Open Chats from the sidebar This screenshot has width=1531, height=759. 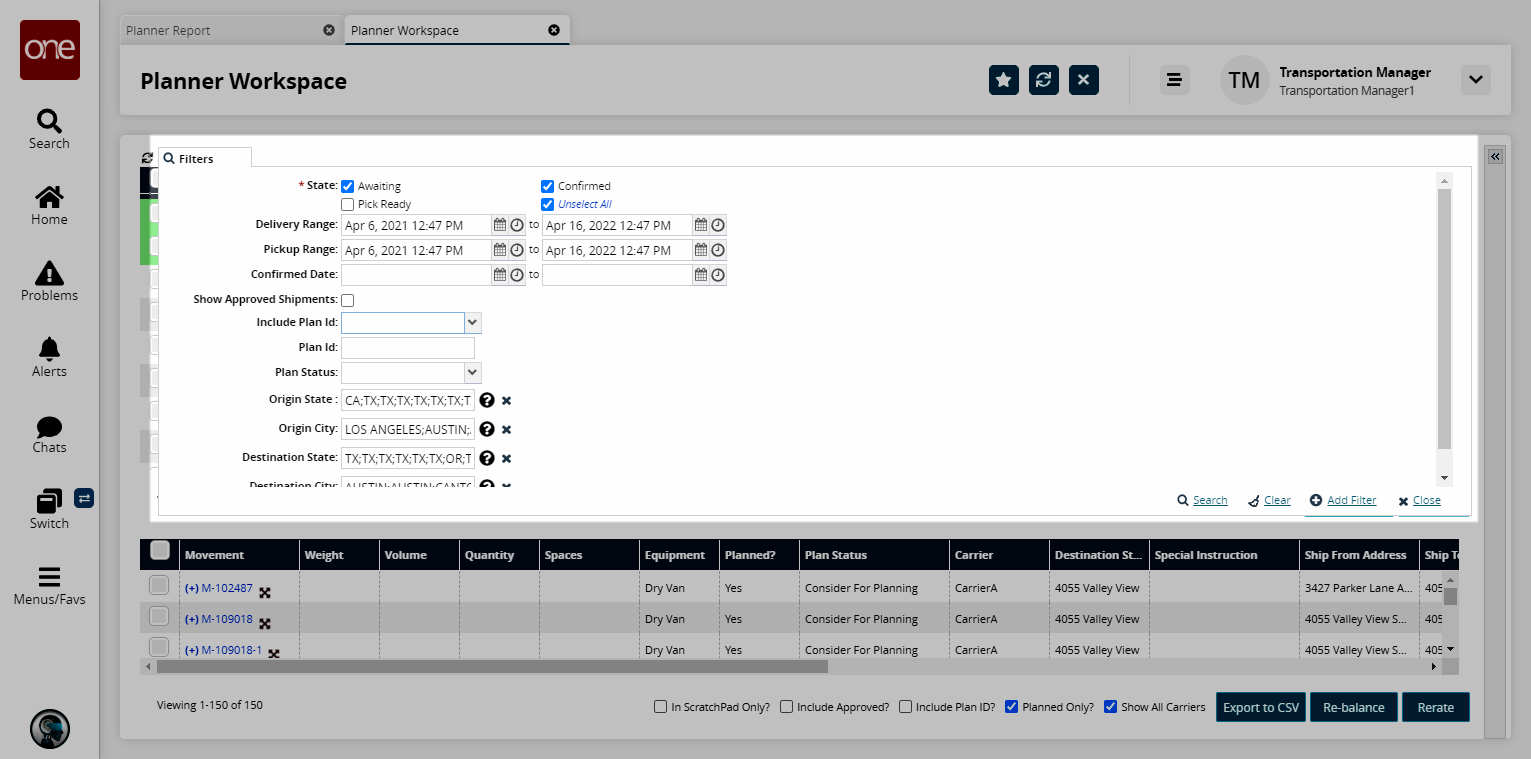pos(49,427)
